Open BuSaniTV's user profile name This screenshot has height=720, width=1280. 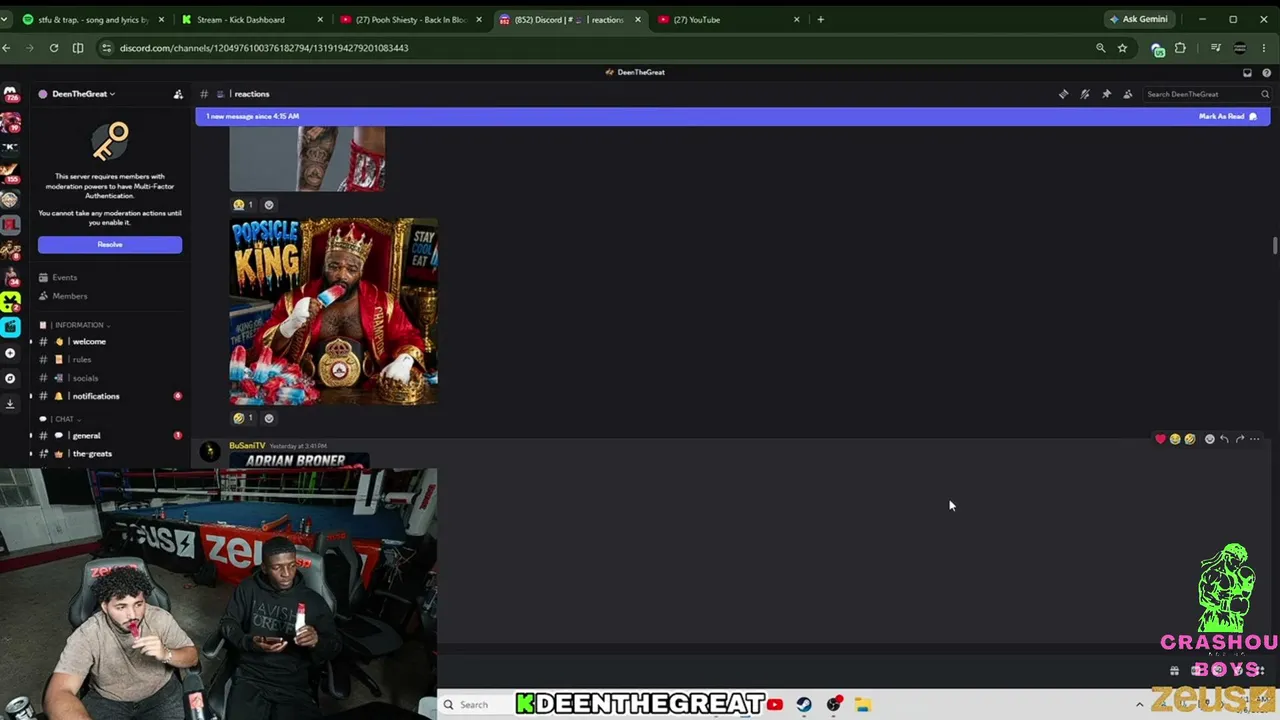pyautogui.click(x=247, y=445)
